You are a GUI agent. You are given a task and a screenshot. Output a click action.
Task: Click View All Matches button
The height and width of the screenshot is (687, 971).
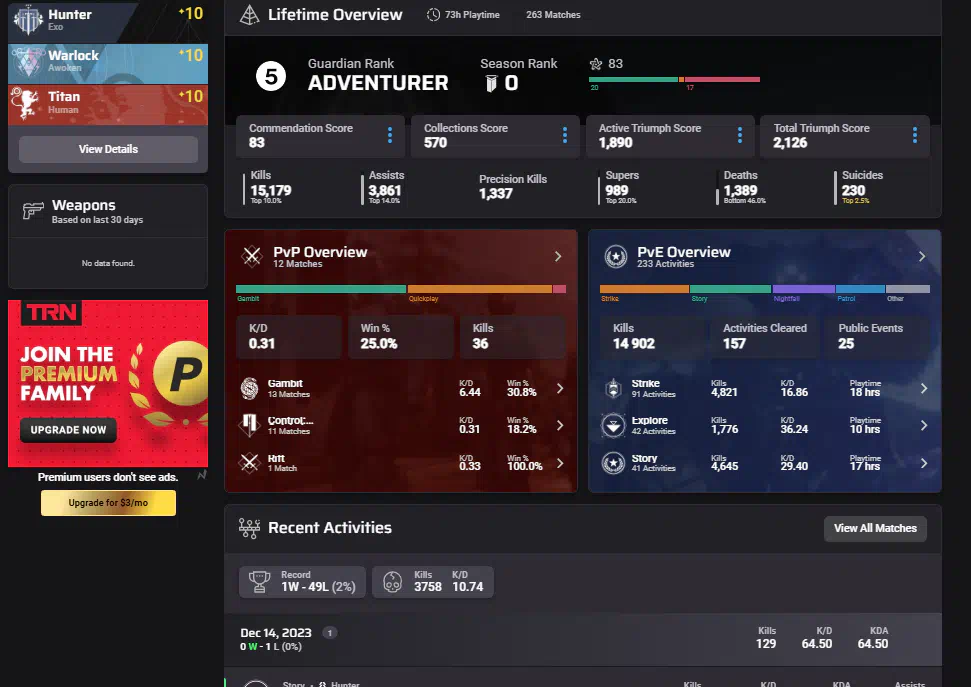coord(875,528)
